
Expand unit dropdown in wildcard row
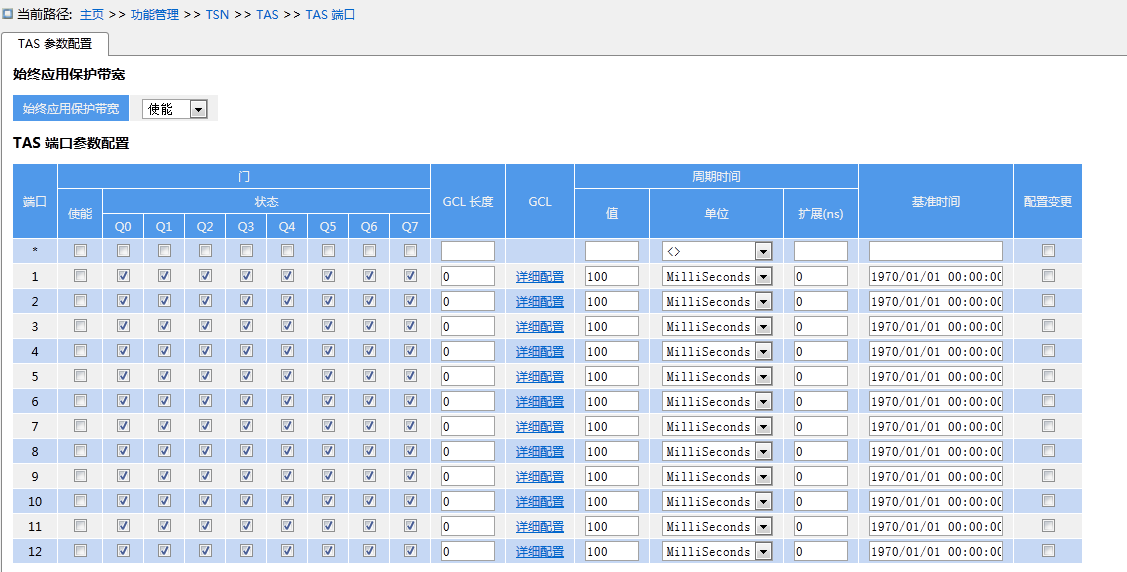click(x=763, y=251)
